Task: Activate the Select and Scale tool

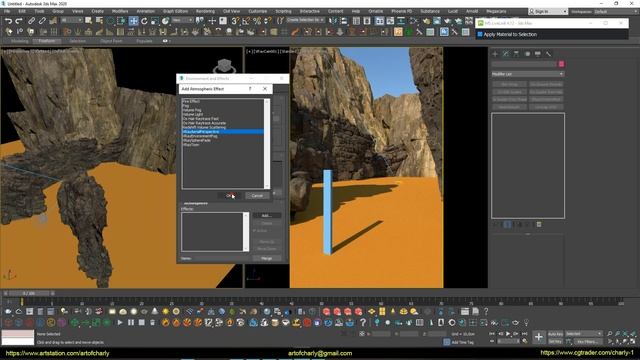Action: point(155,20)
